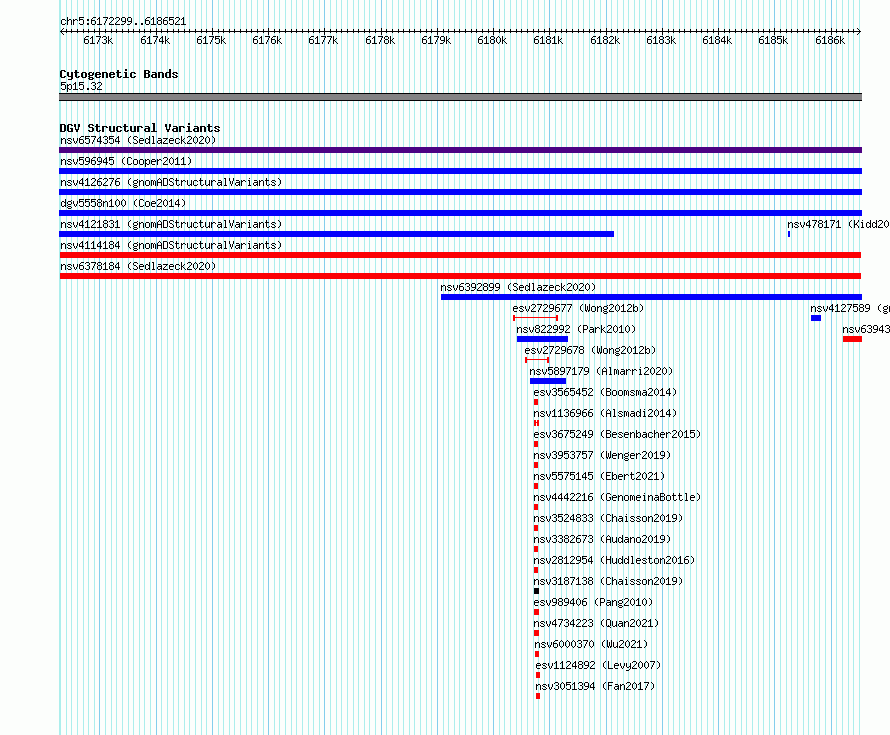This screenshot has width=890, height=735.
Task: Open esv1124892 (Levy2007) label
Action: (x=598, y=665)
